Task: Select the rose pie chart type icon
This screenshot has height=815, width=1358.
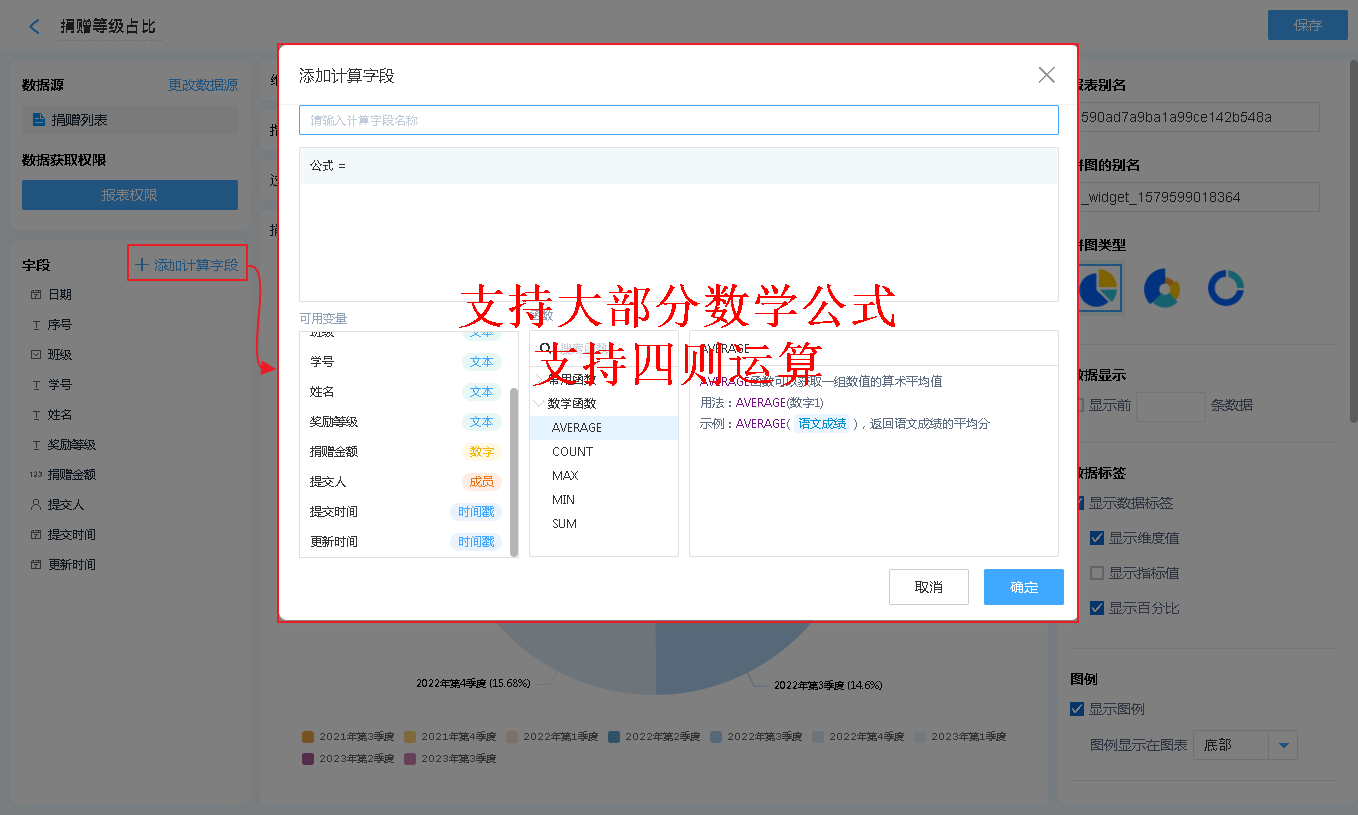Action: (x=1162, y=288)
